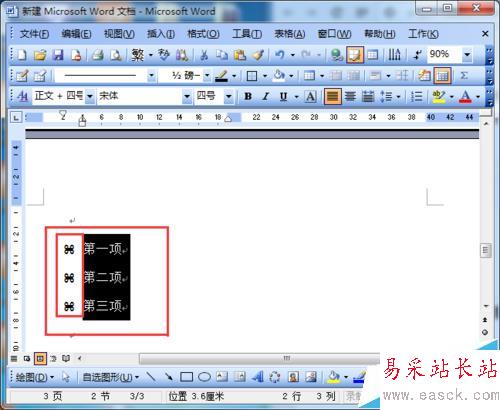
Task: Click the AutoSum sigma icon
Action: pyautogui.click(x=464, y=76)
